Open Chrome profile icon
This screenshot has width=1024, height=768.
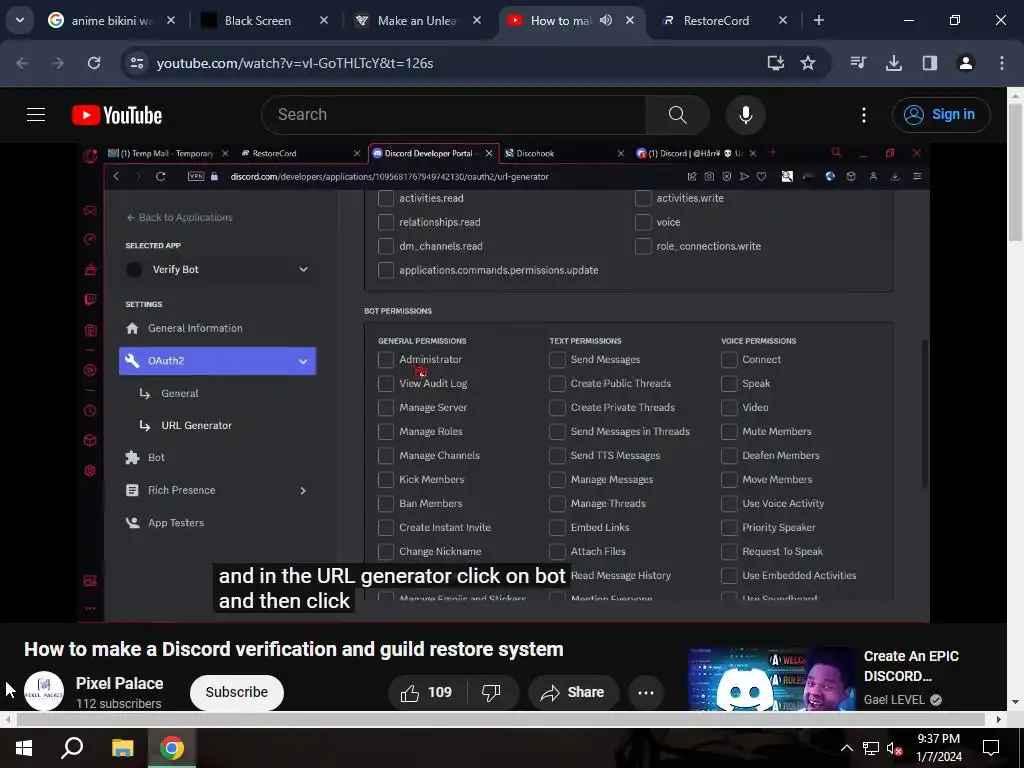click(965, 63)
